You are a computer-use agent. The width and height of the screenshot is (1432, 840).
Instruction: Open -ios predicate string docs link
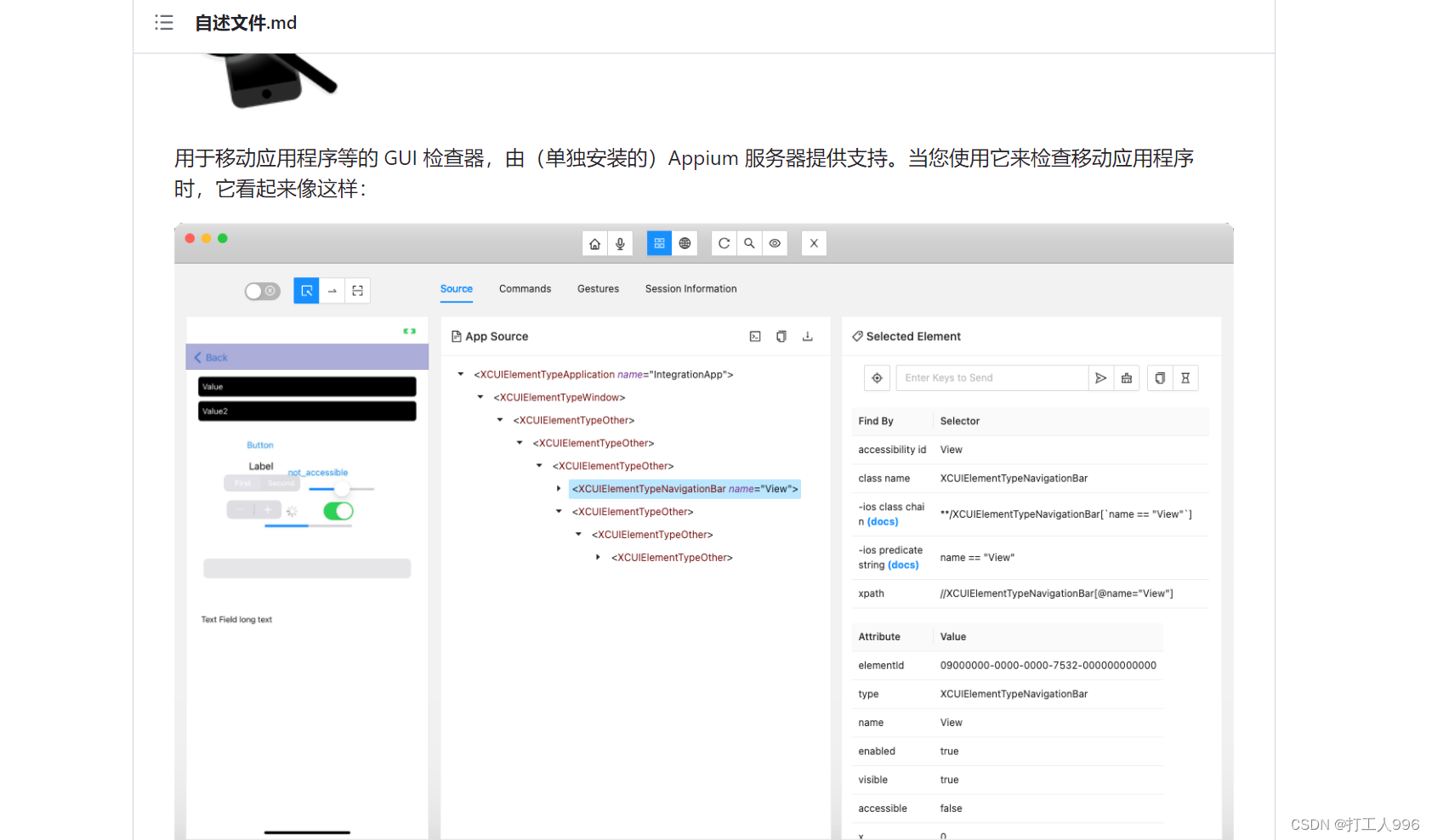click(903, 565)
